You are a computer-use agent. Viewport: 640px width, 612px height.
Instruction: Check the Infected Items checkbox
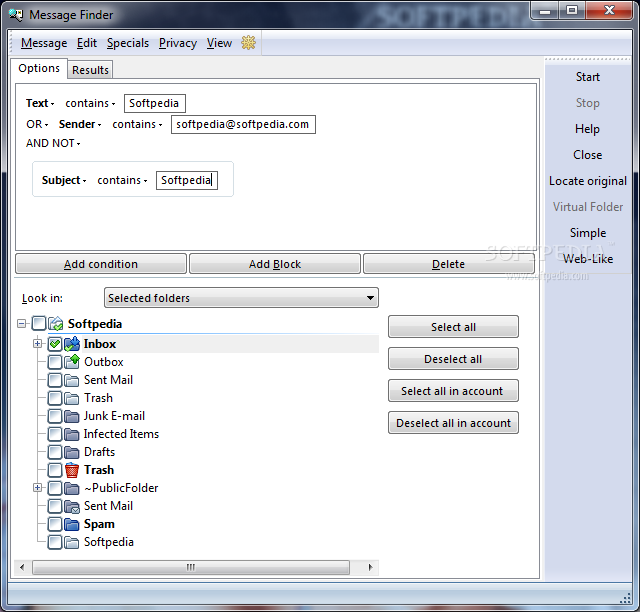point(55,434)
